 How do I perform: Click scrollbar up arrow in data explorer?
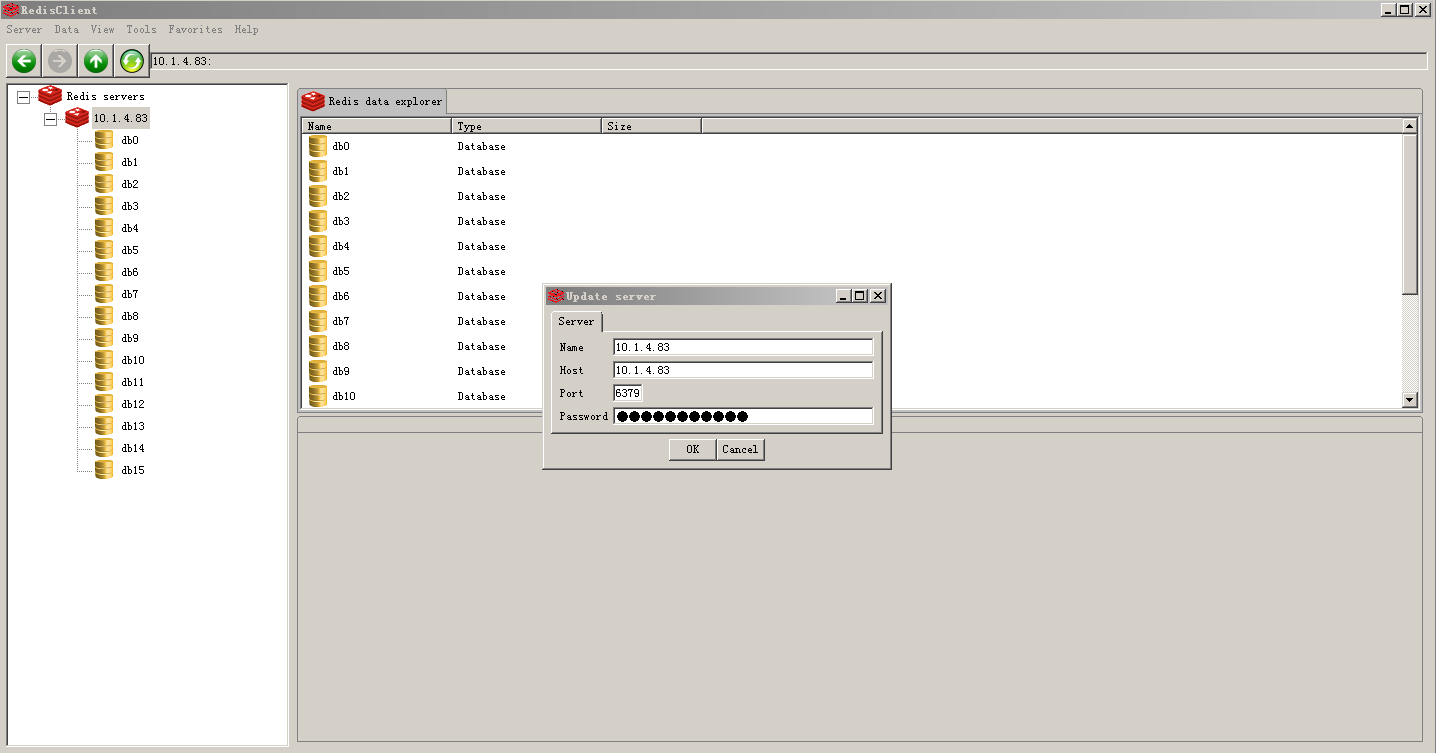[x=1410, y=126]
